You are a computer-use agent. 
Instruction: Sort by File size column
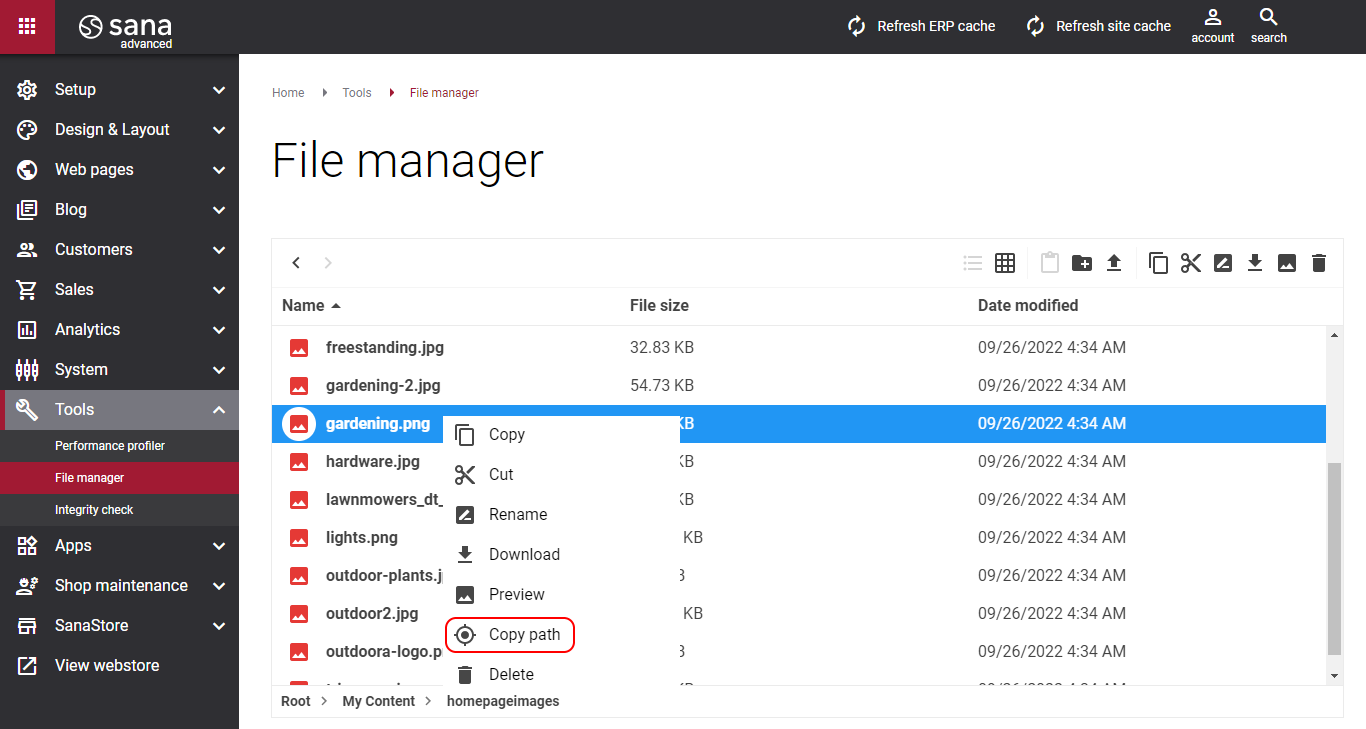pyautogui.click(x=659, y=306)
